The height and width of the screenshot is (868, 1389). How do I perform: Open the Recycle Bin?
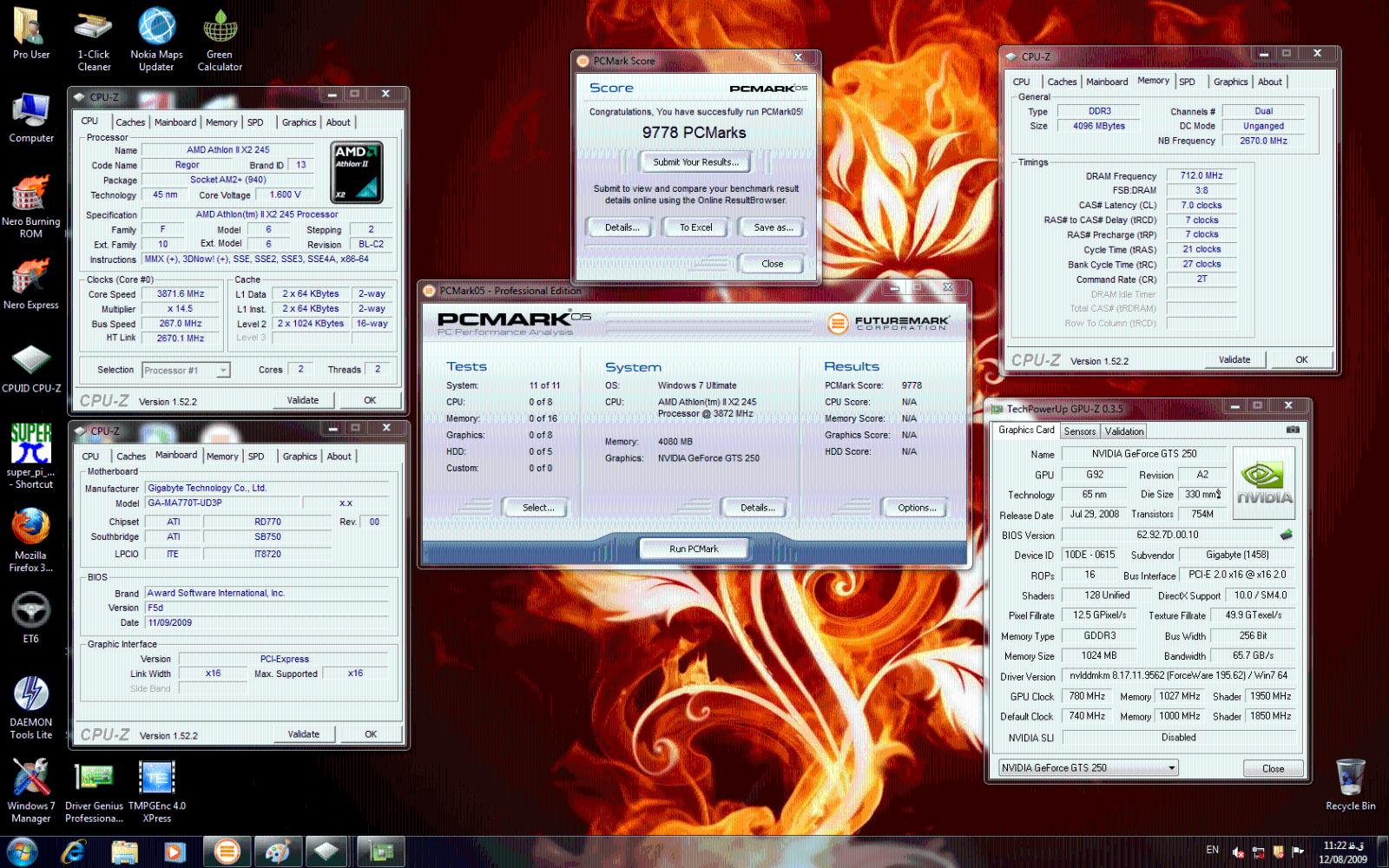[1350, 784]
